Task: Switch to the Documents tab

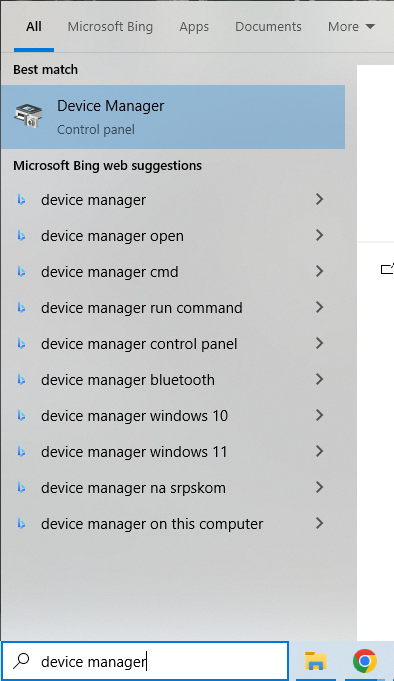Action: point(268,26)
